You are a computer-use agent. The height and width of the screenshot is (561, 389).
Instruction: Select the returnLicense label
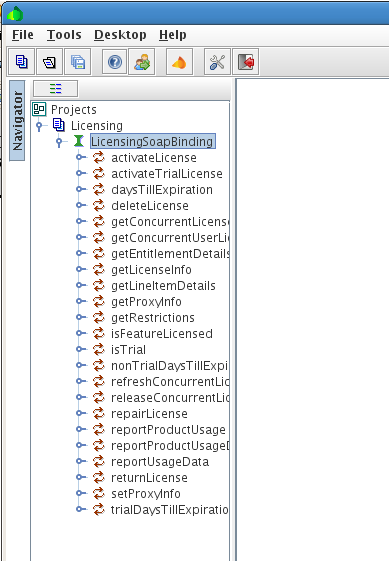(150, 478)
